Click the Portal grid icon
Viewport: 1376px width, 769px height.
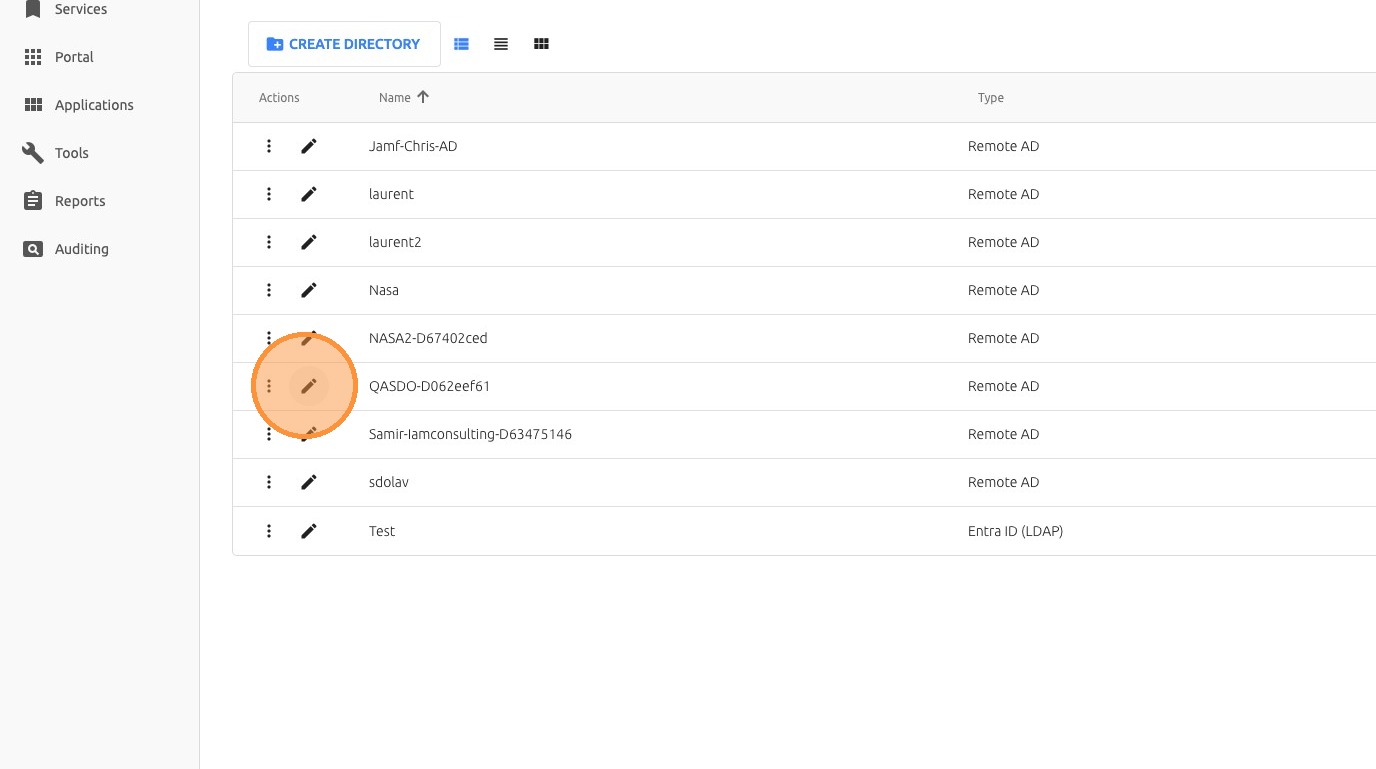coord(33,57)
